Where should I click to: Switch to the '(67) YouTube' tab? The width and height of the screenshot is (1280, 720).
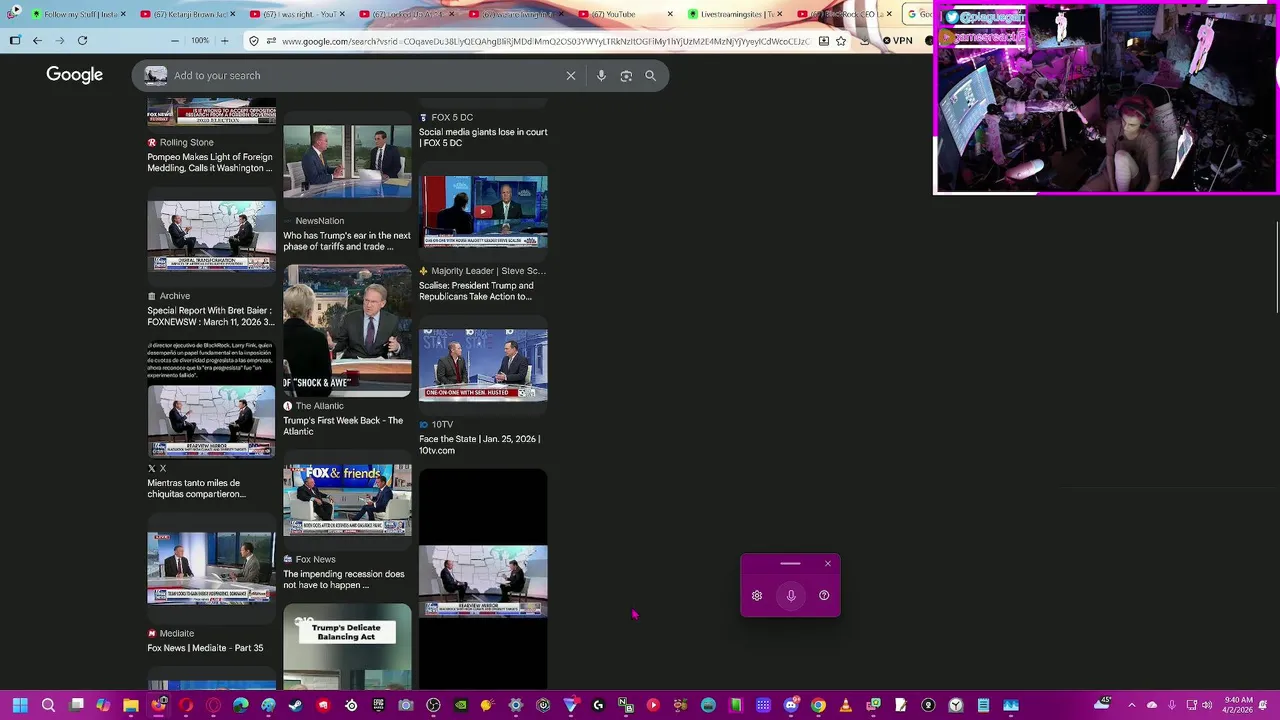click(625, 14)
